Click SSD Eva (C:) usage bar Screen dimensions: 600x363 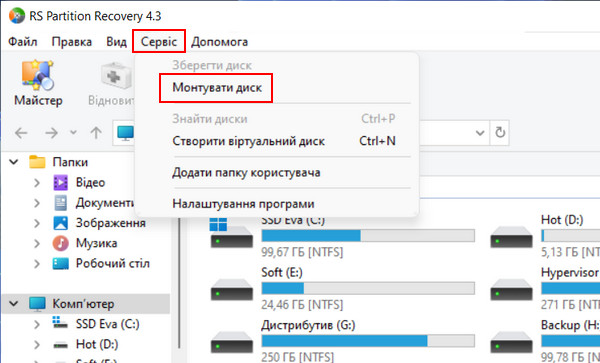click(368, 236)
